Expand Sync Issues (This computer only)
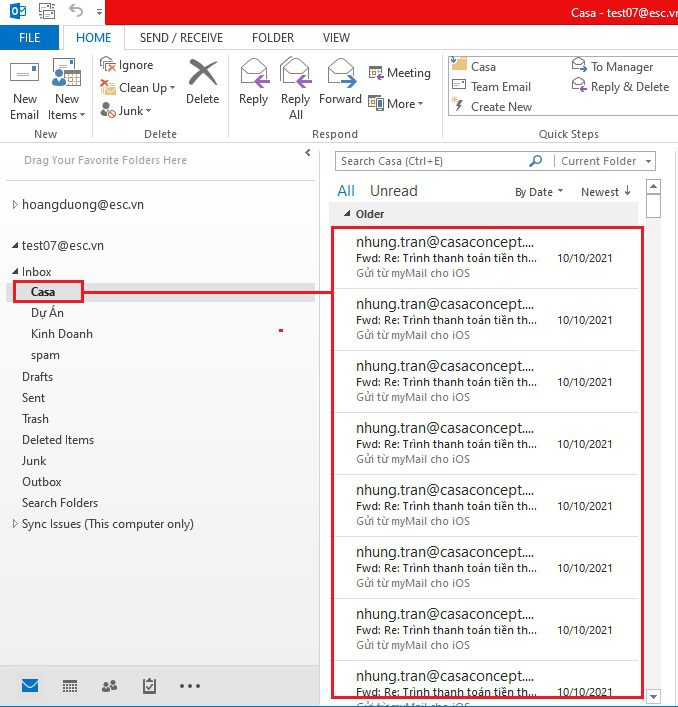Screen dimensions: 678x707 [15, 523]
